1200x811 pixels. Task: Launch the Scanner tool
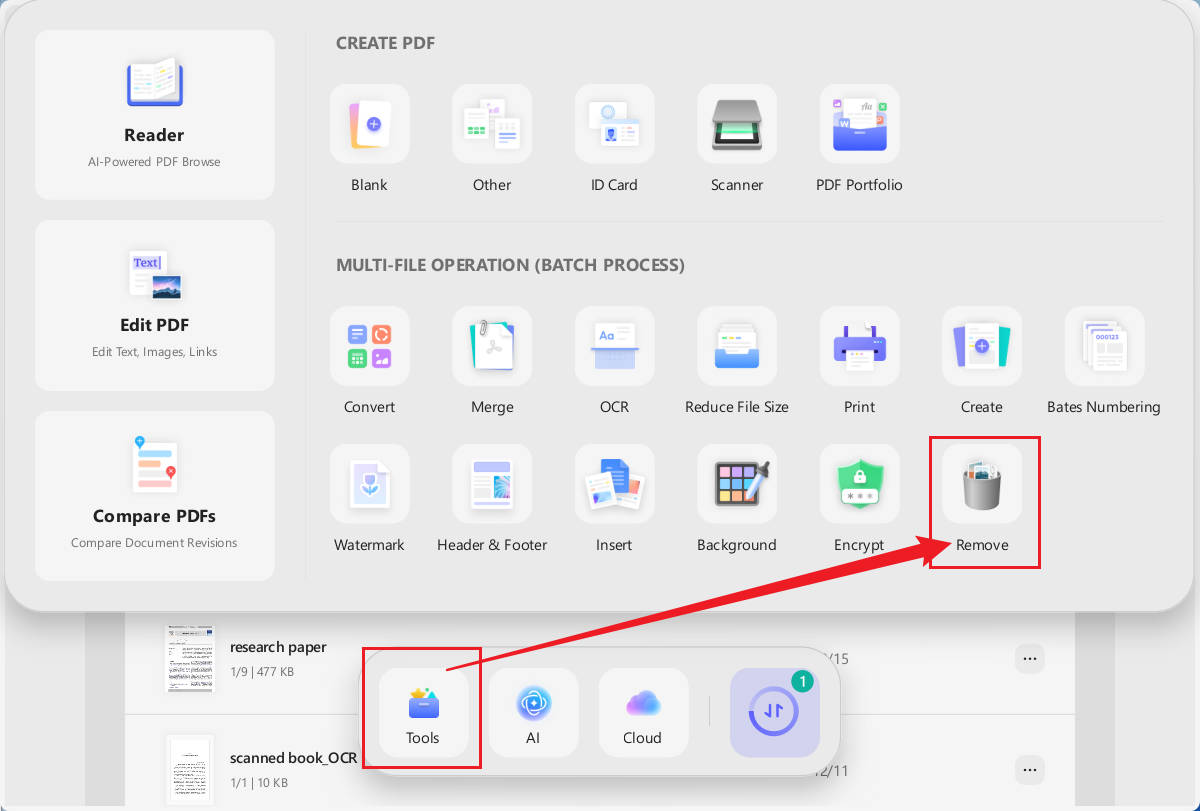[737, 124]
